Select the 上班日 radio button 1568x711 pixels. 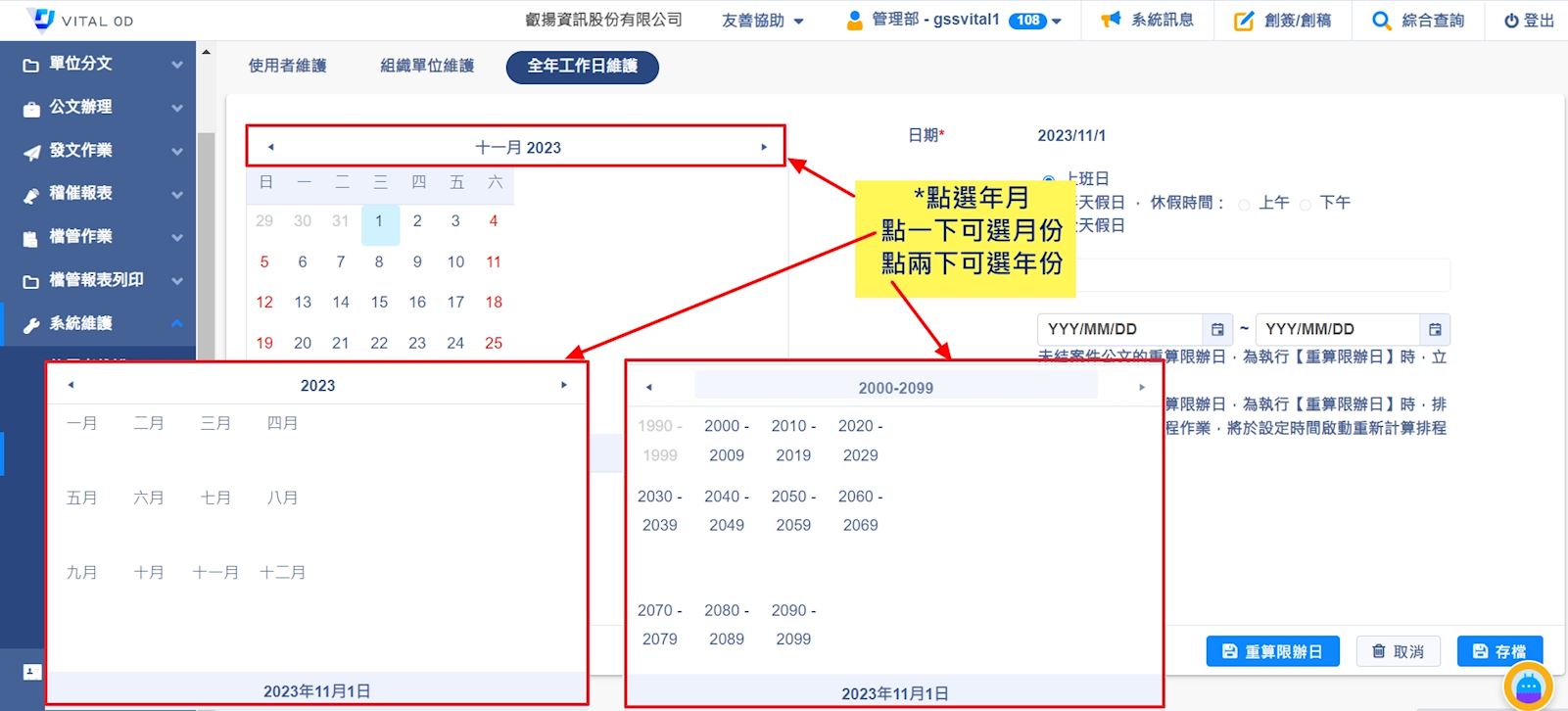coord(1049,180)
